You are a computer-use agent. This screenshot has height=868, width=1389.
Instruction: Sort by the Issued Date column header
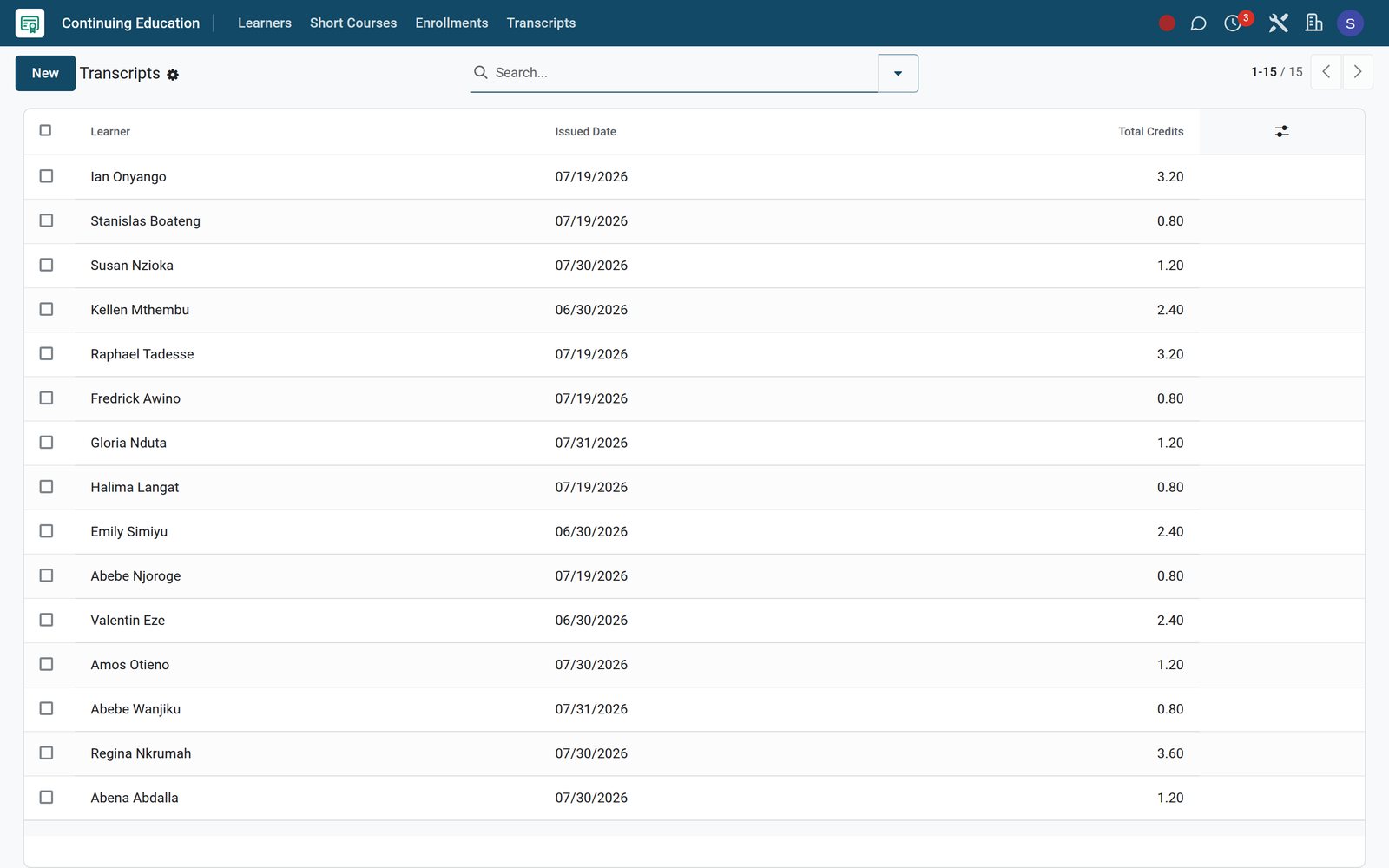pos(586,132)
